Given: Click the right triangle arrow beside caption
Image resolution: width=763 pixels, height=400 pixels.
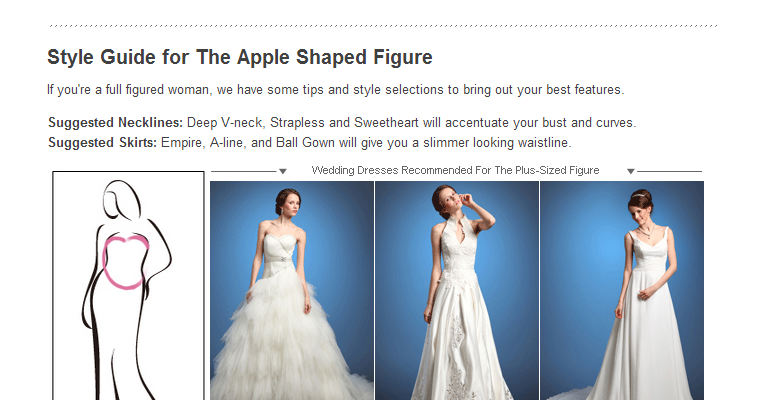Looking at the screenshot, I should click(x=631, y=171).
